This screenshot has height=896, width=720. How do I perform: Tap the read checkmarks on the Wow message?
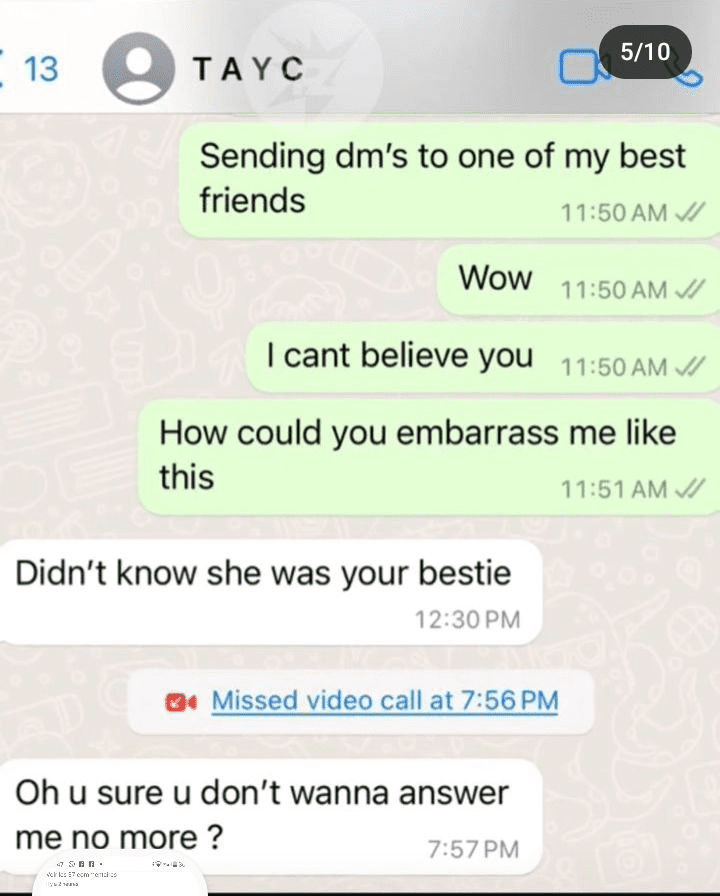[690, 290]
